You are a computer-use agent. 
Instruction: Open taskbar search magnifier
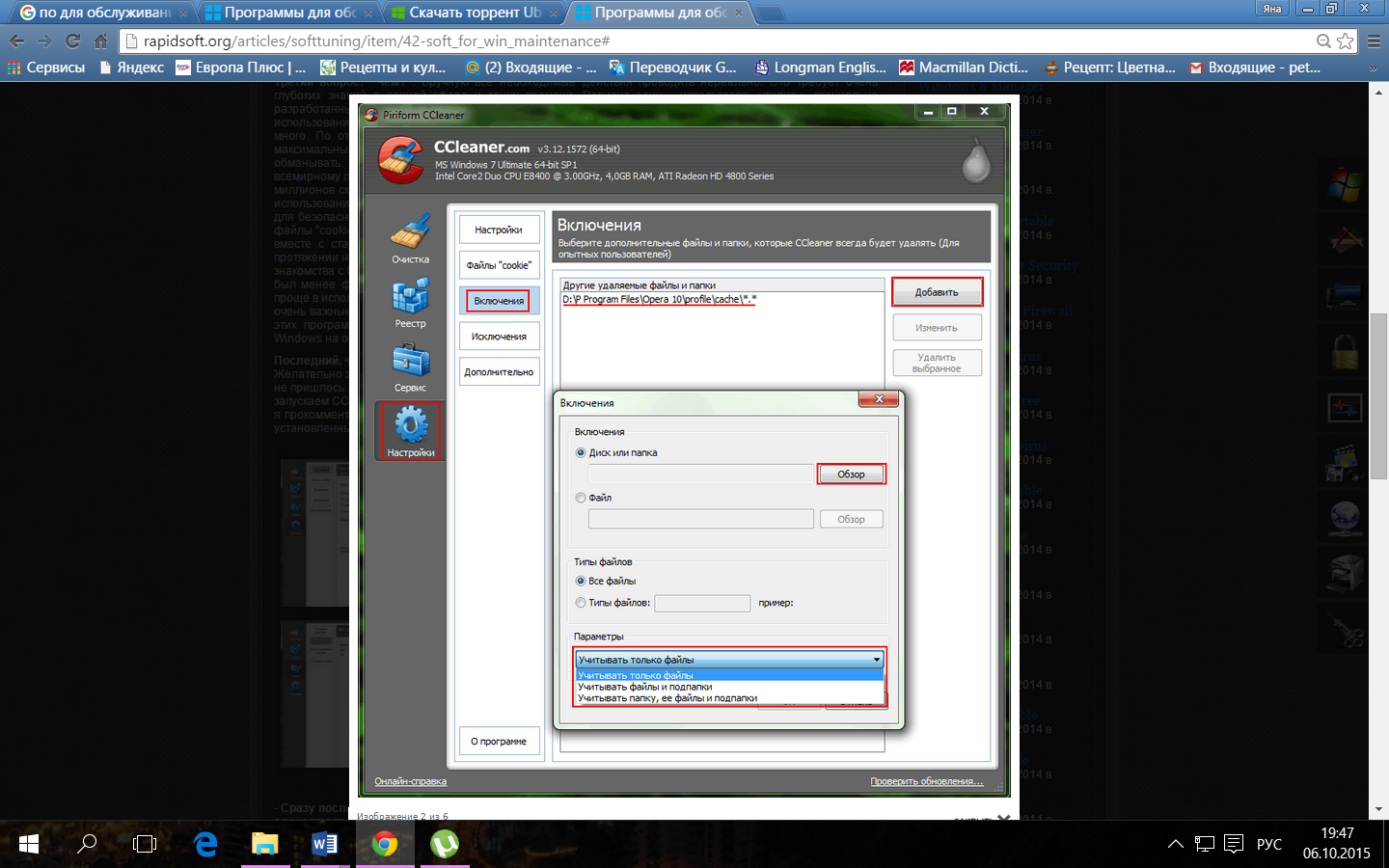pyautogui.click(x=87, y=844)
